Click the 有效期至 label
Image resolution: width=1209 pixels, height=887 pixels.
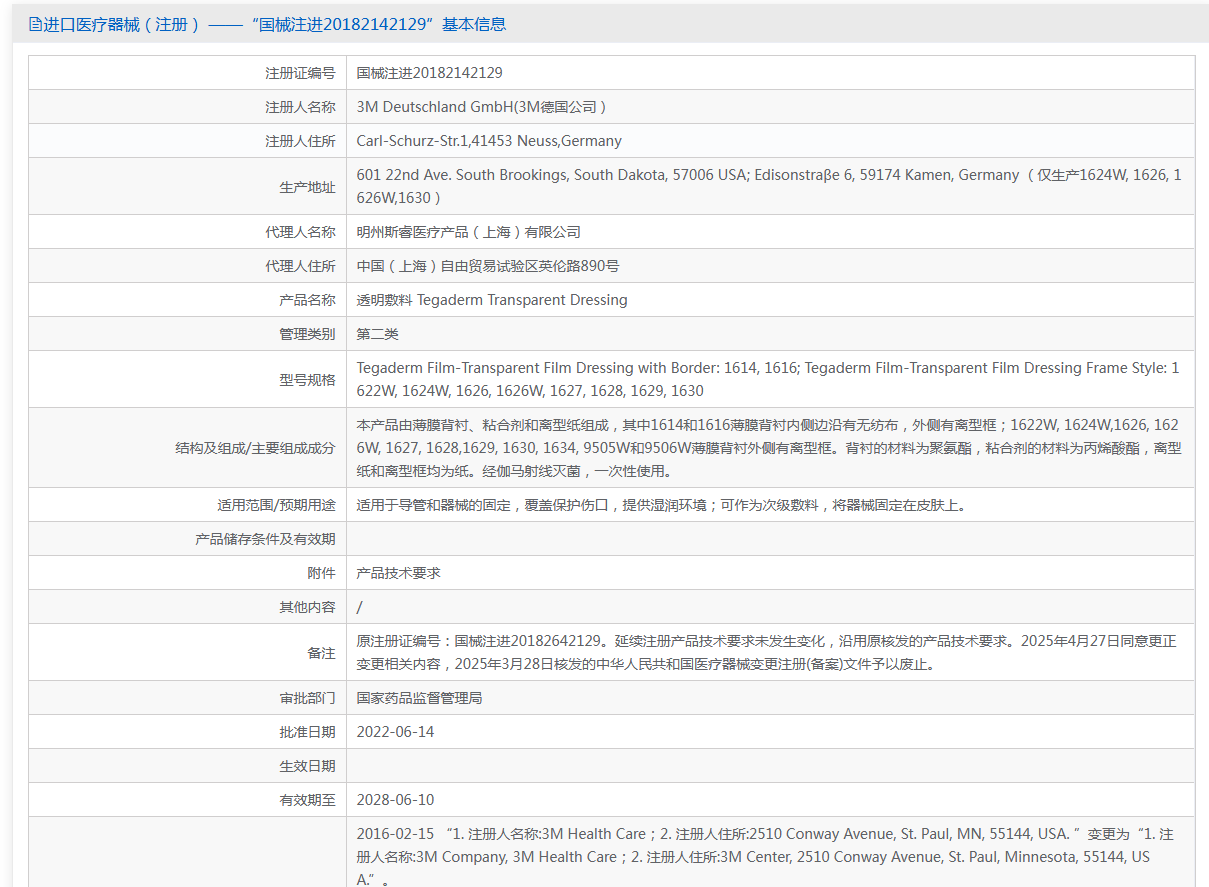pos(307,800)
